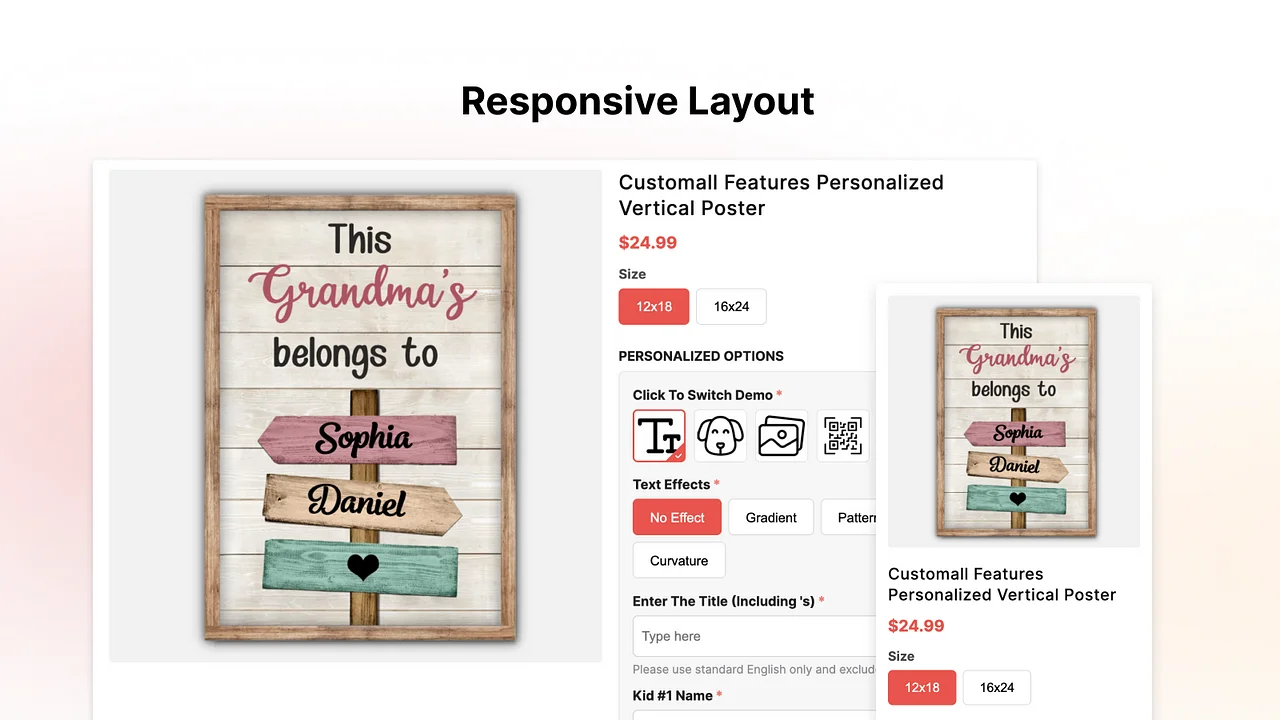This screenshot has height=720, width=1280.
Task: Enable the Curvature text effect
Action: tap(679, 561)
